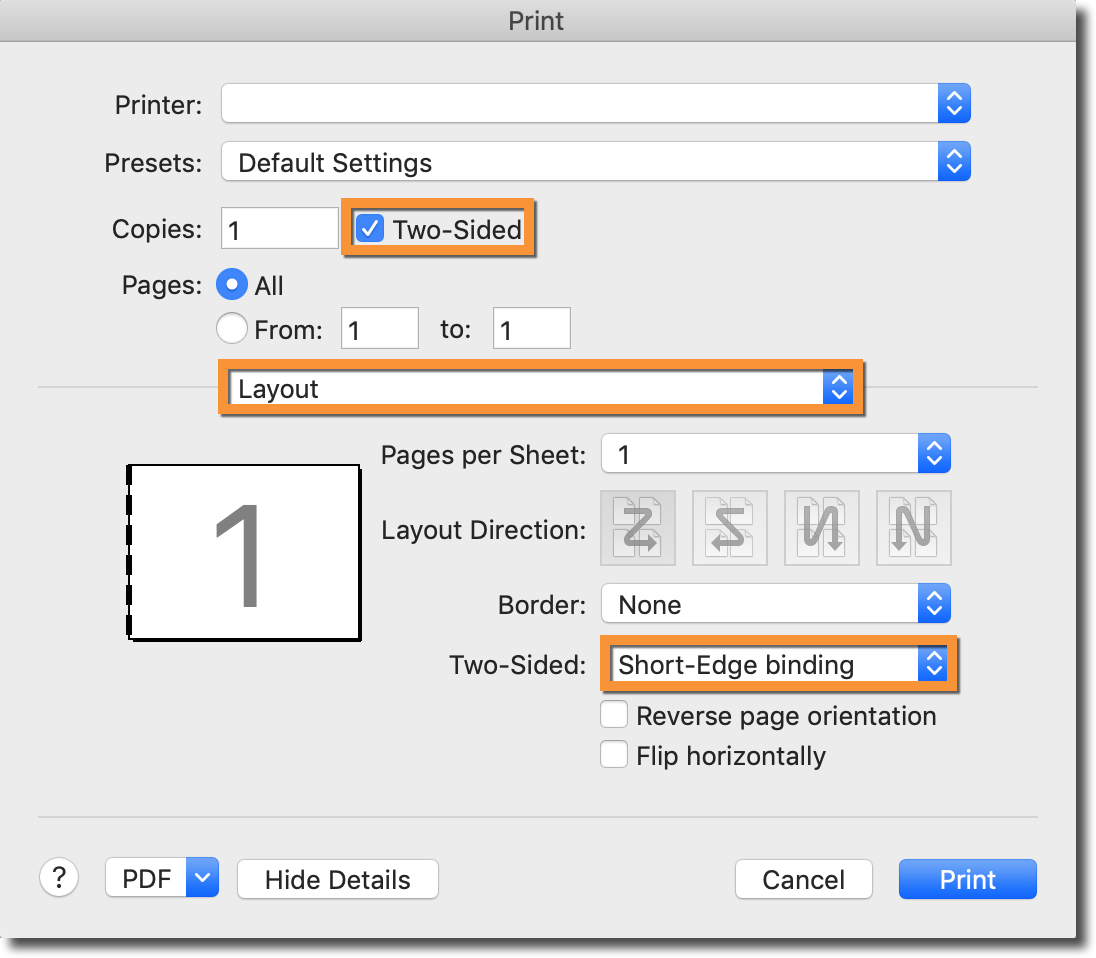Open the Presets Default Settings dropdown
This screenshot has width=1096, height=958.
click(596, 162)
